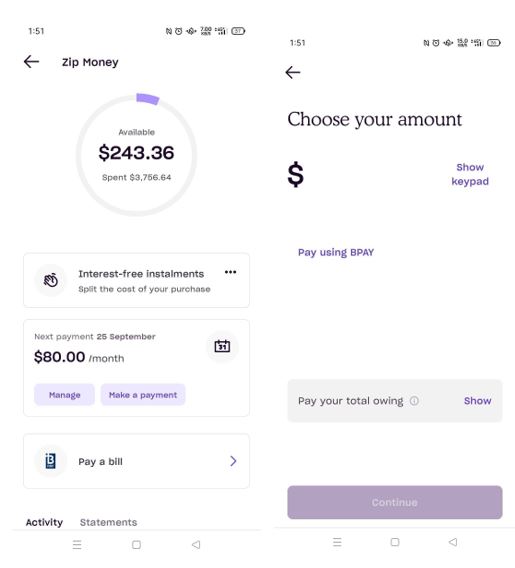Open Interest-free instalments card
Viewport: 515px width, 568px height.
tap(137, 280)
